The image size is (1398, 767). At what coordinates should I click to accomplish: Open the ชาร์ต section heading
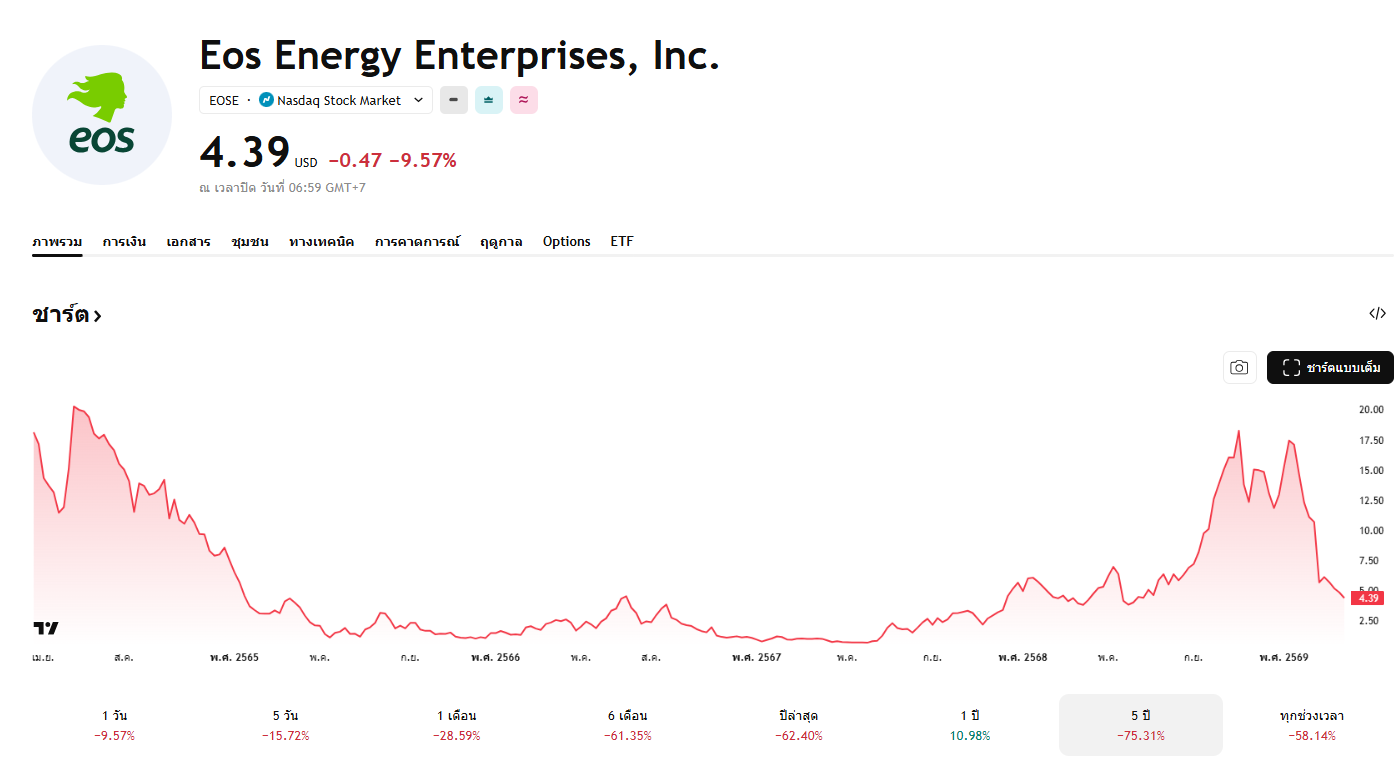(x=67, y=315)
